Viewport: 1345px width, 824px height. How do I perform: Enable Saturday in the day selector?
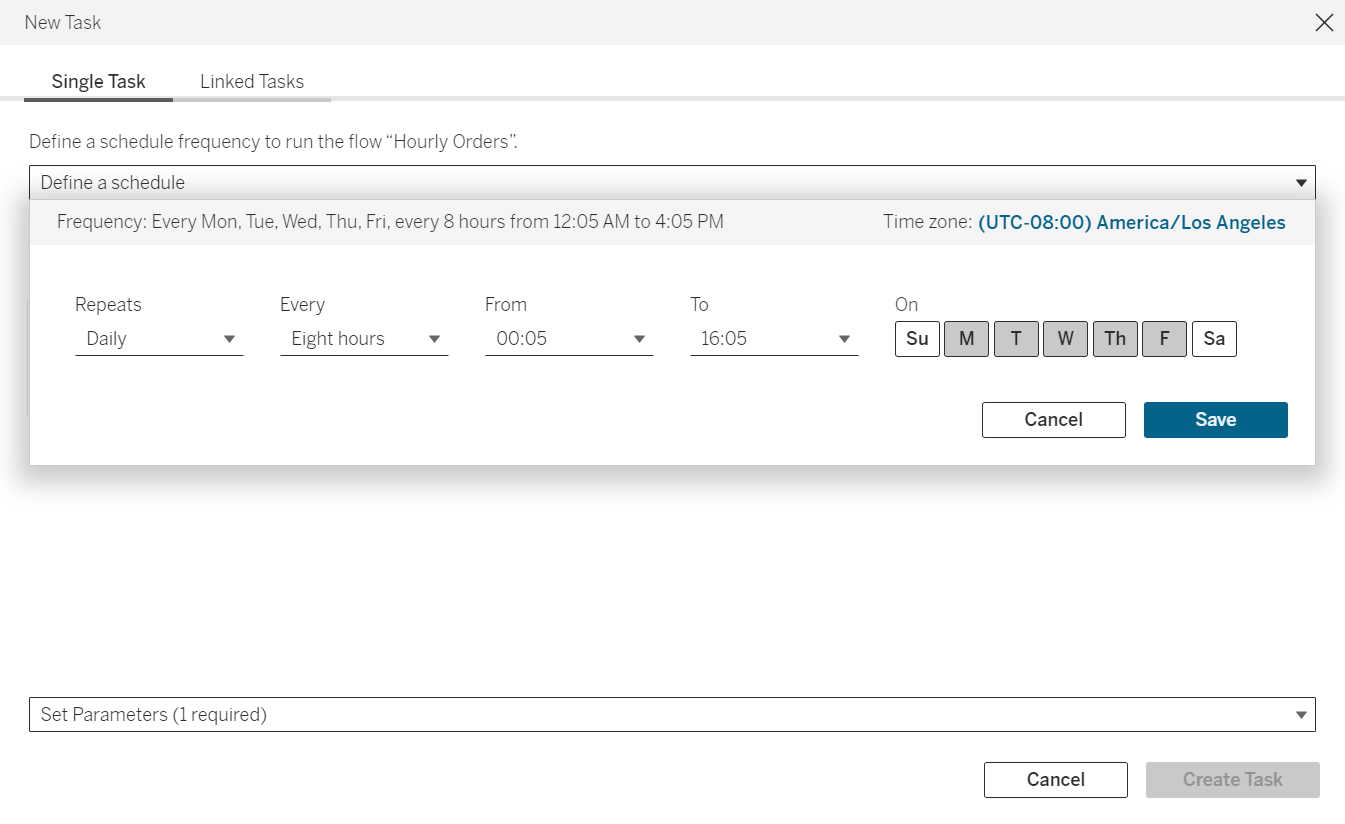pyautogui.click(x=1214, y=339)
